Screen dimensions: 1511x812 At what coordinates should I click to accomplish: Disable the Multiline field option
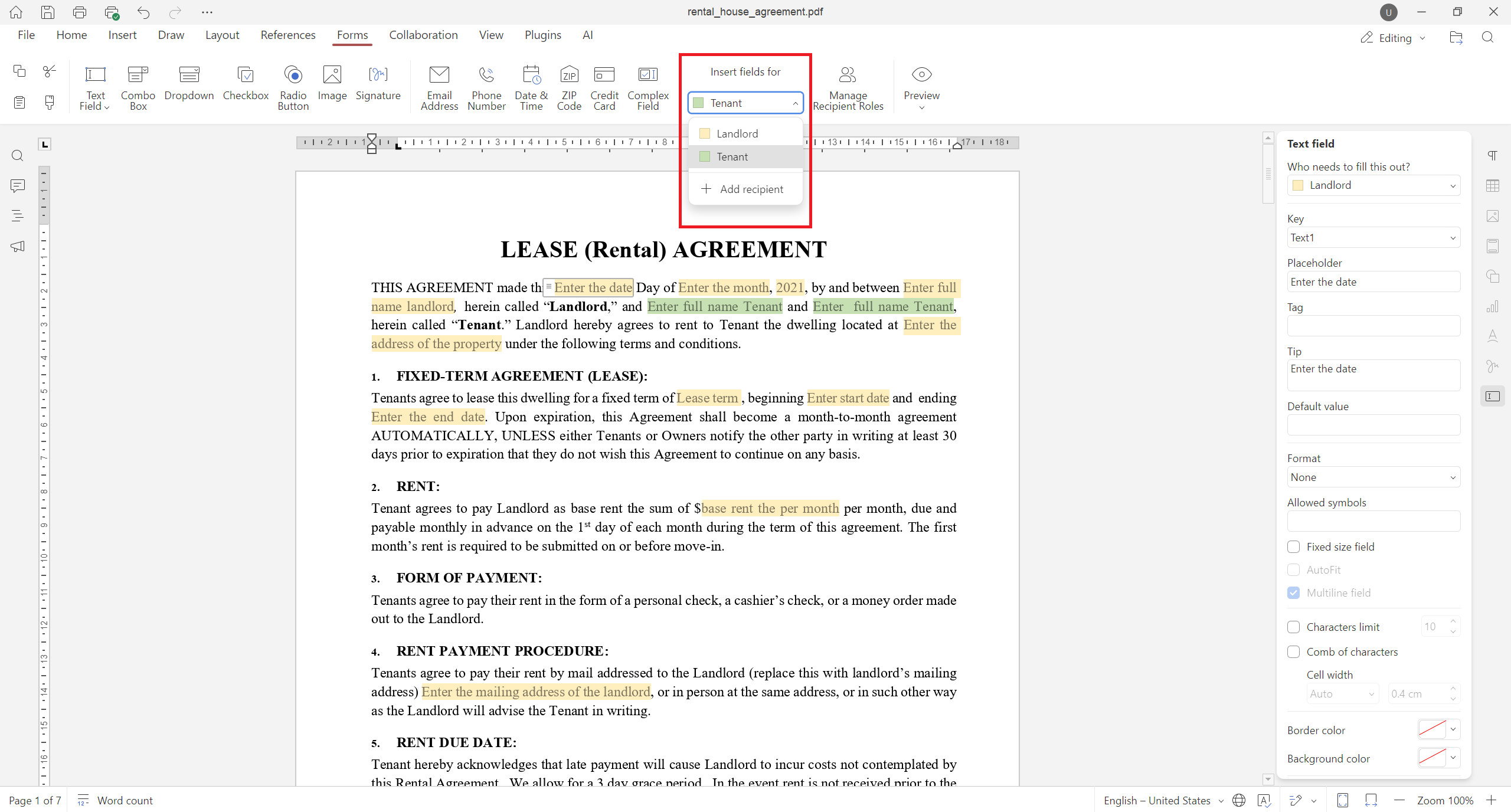1293,592
